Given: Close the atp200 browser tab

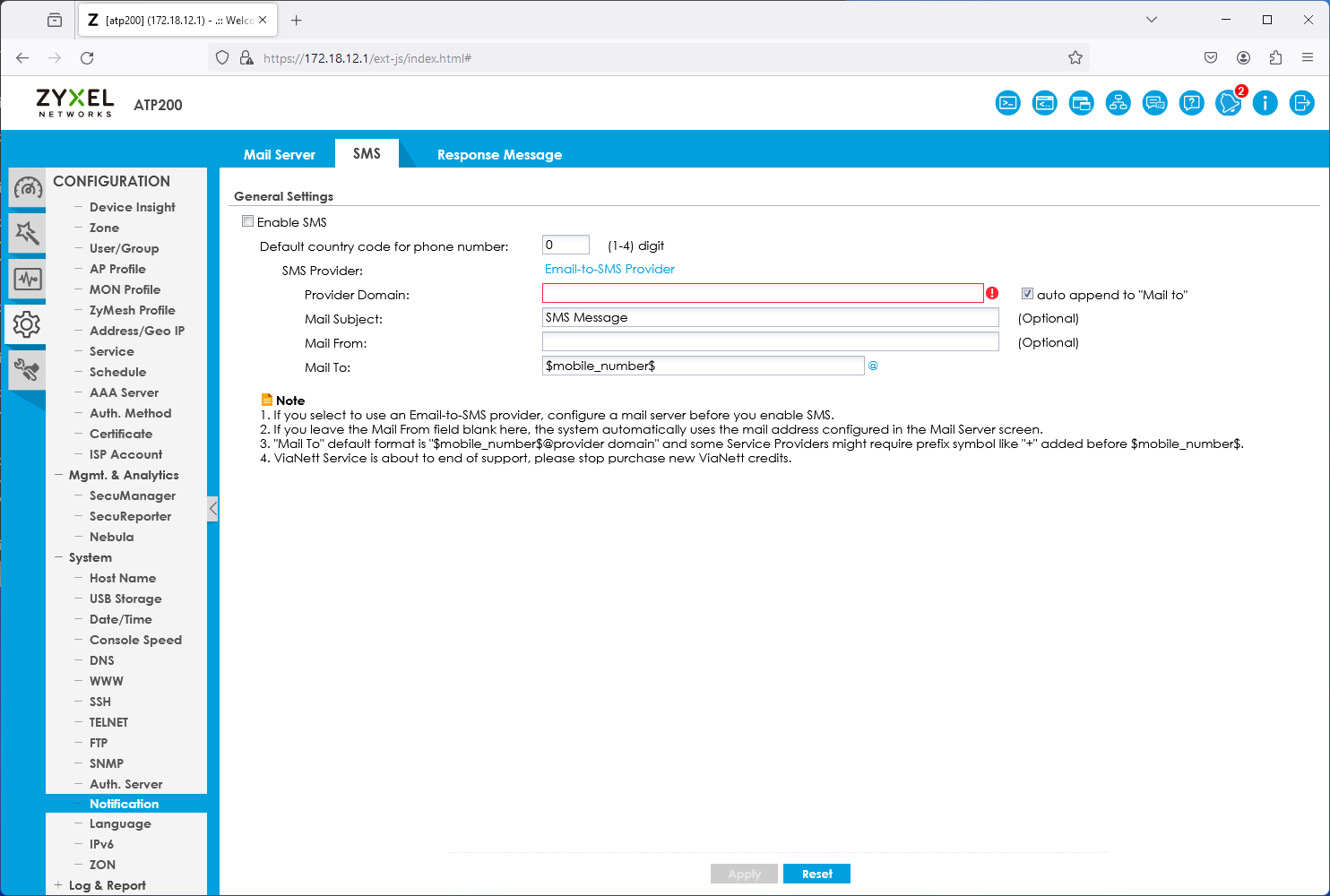Looking at the screenshot, I should [x=263, y=20].
